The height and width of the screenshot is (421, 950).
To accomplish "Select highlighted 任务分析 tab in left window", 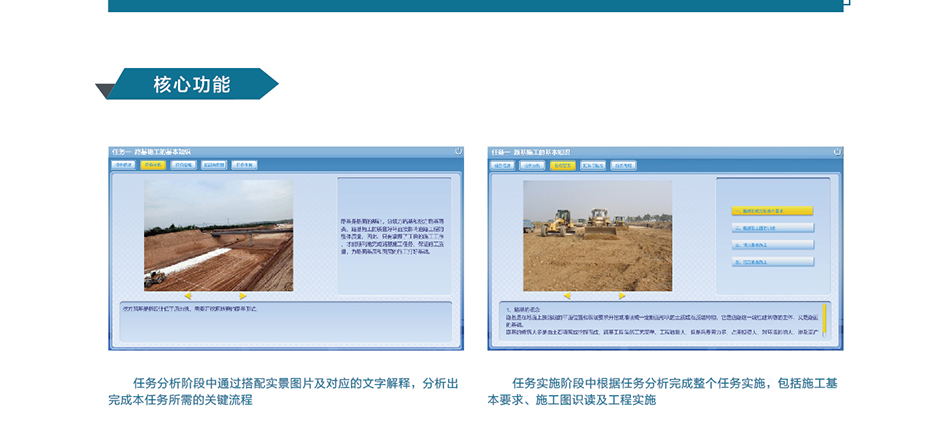I will tap(153, 165).
